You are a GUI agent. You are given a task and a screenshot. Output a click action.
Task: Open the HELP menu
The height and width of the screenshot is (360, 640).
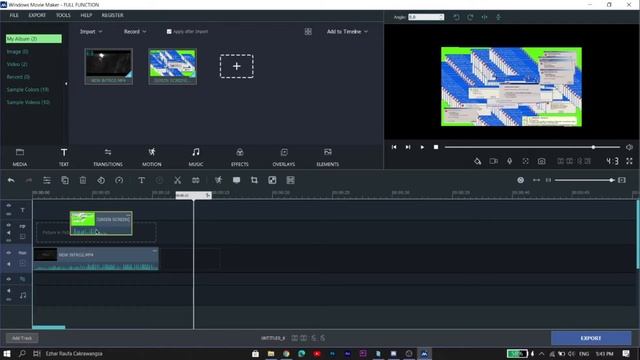86,15
